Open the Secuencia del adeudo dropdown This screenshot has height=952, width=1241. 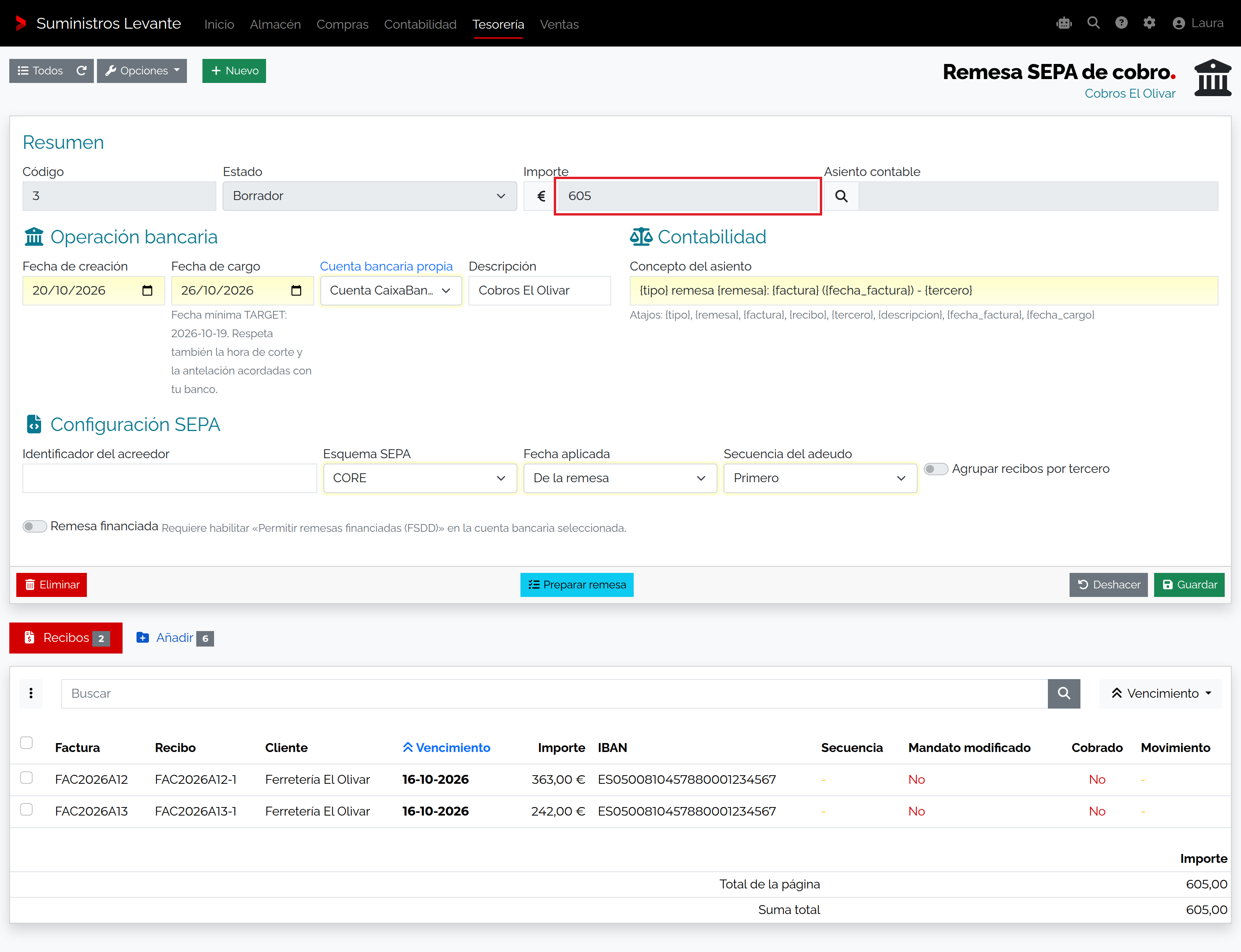(x=820, y=478)
